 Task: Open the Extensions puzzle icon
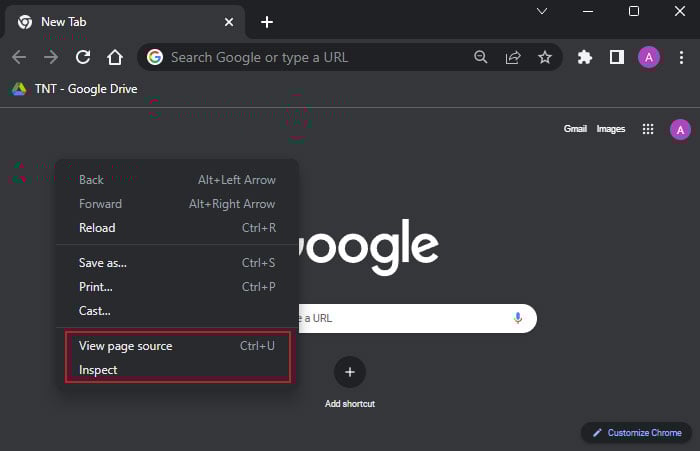585,57
